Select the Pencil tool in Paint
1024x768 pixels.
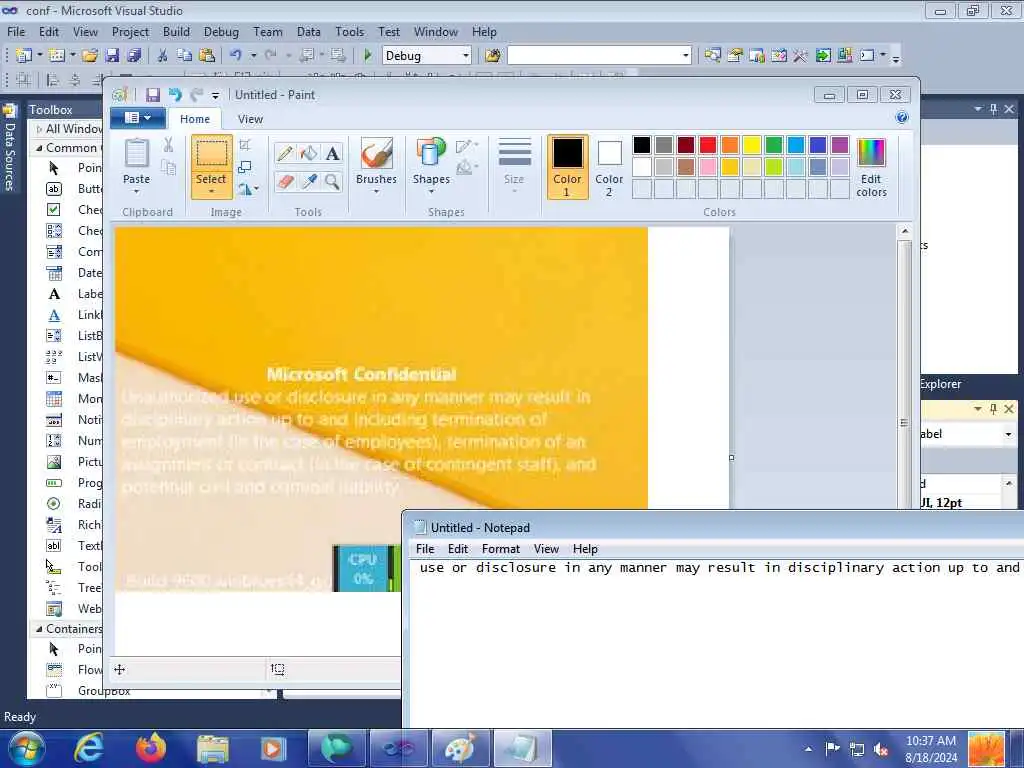tap(285, 153)
